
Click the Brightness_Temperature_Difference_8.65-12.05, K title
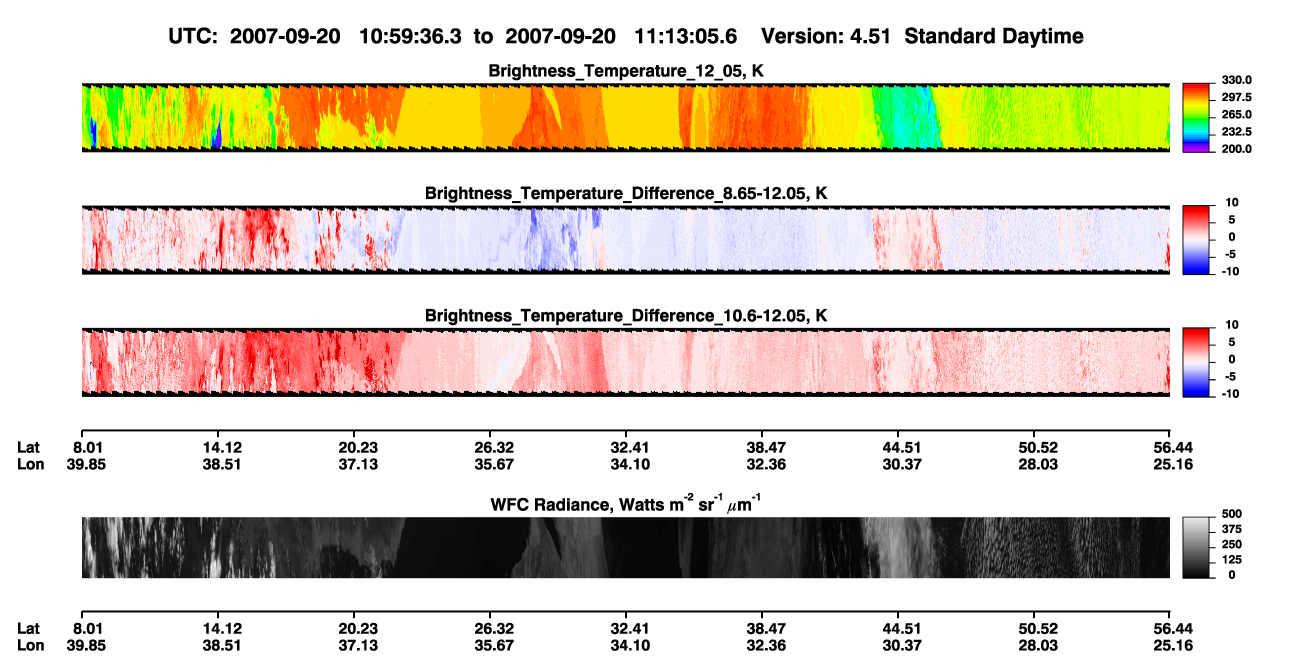tap(626, 193)
